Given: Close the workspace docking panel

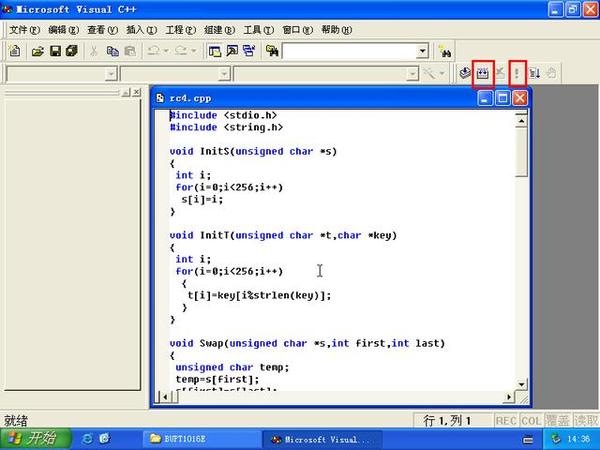Looking at the screenshot, I should [x=137, y=92].
